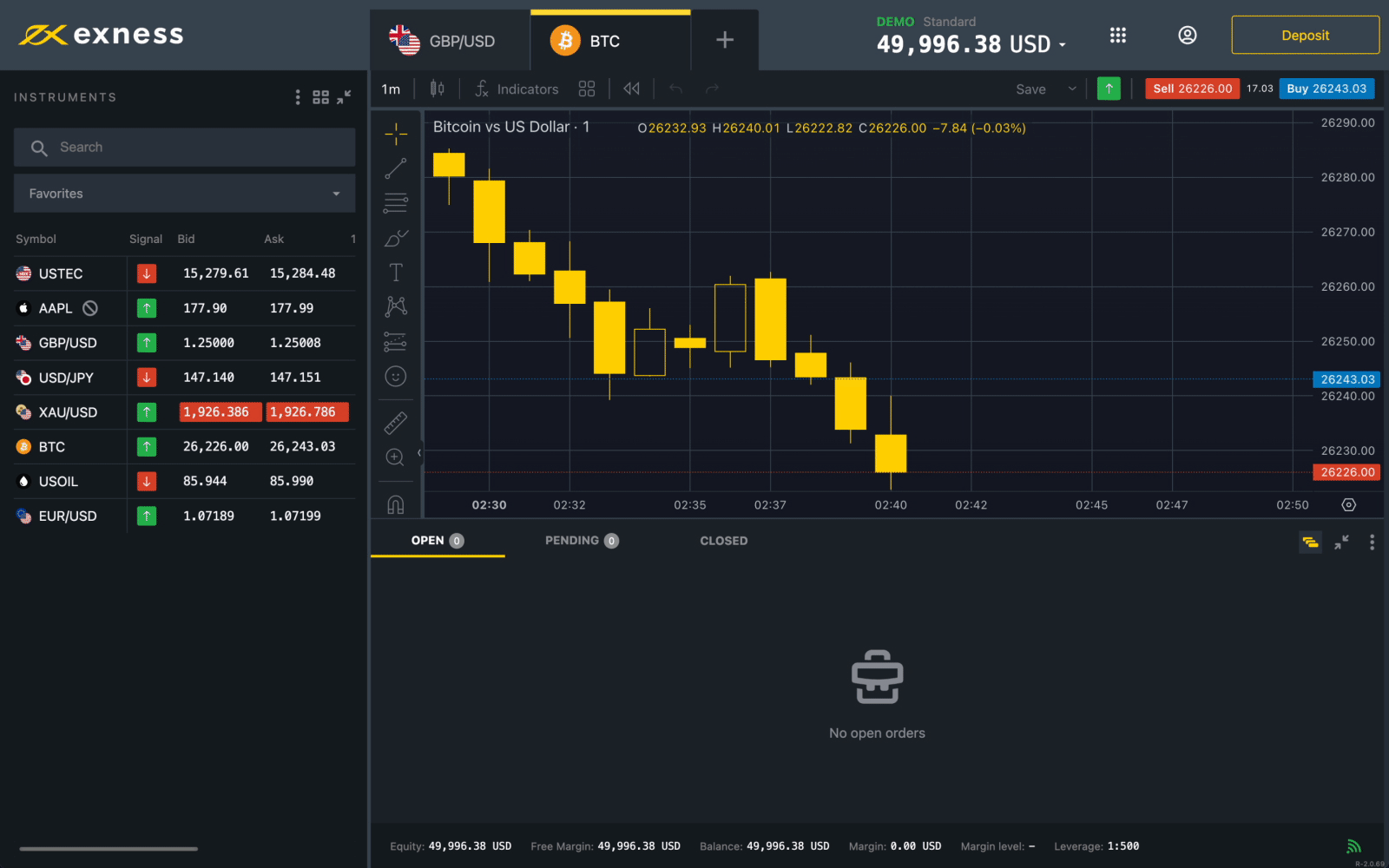Click the Deposit button
The width and height of the screenshot is (1389, 868).
click(1305, 36)
